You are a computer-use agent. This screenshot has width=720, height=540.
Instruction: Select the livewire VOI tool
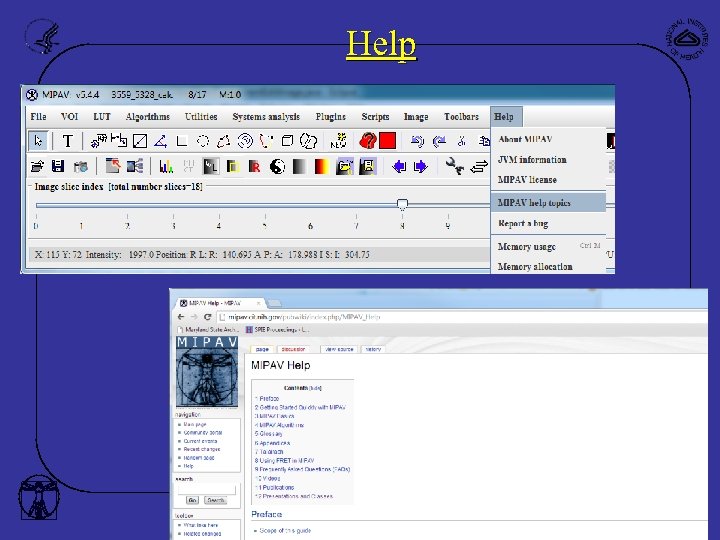click(x=266, y=141)
